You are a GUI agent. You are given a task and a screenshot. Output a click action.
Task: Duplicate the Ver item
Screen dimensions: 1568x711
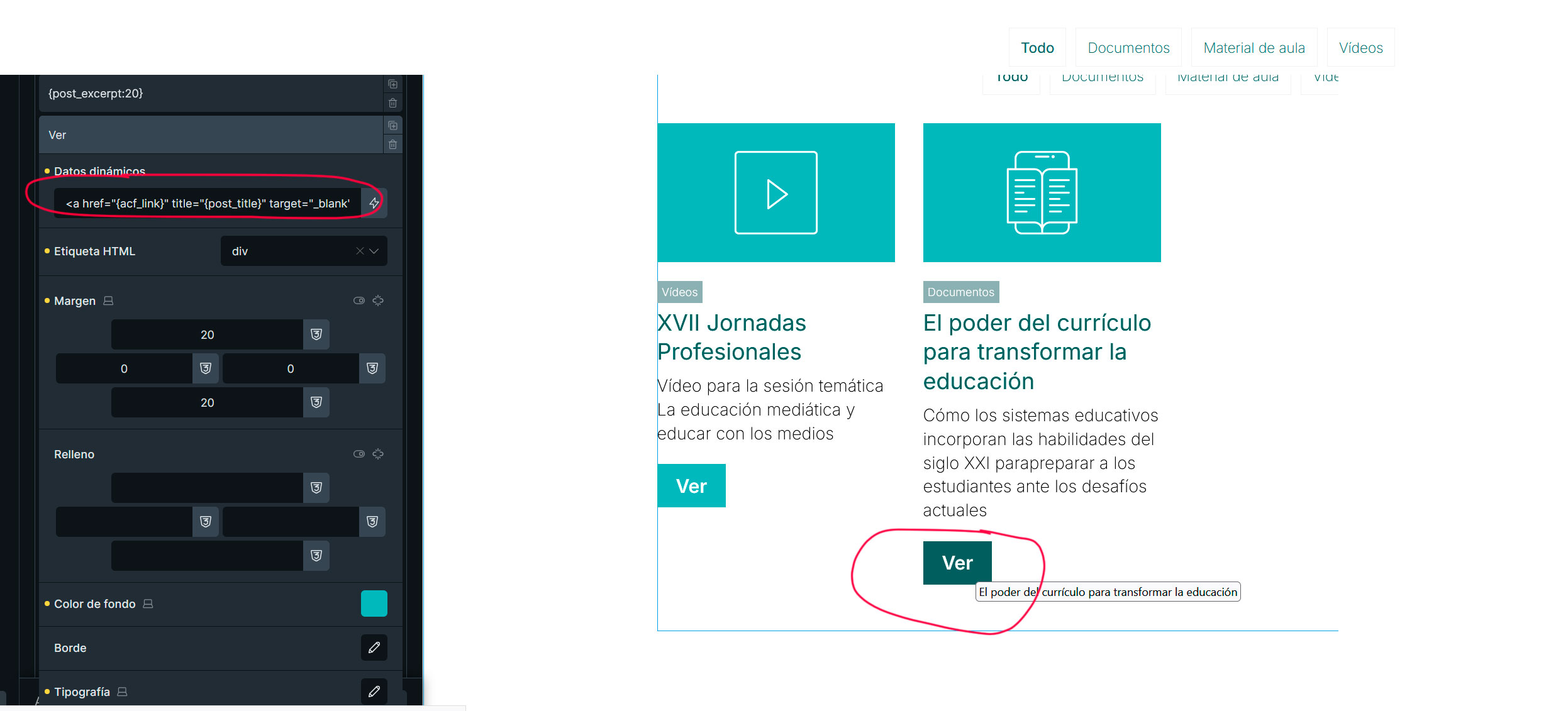(x=392, y=126)
